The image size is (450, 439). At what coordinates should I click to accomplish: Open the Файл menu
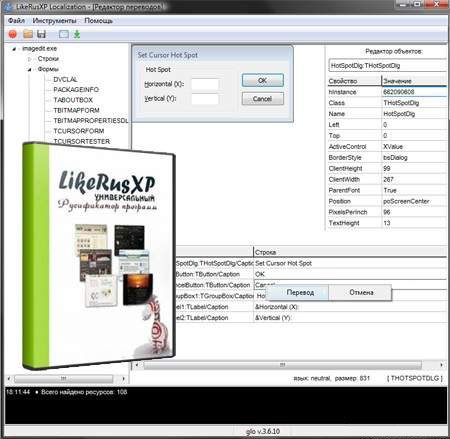[16, 21]
